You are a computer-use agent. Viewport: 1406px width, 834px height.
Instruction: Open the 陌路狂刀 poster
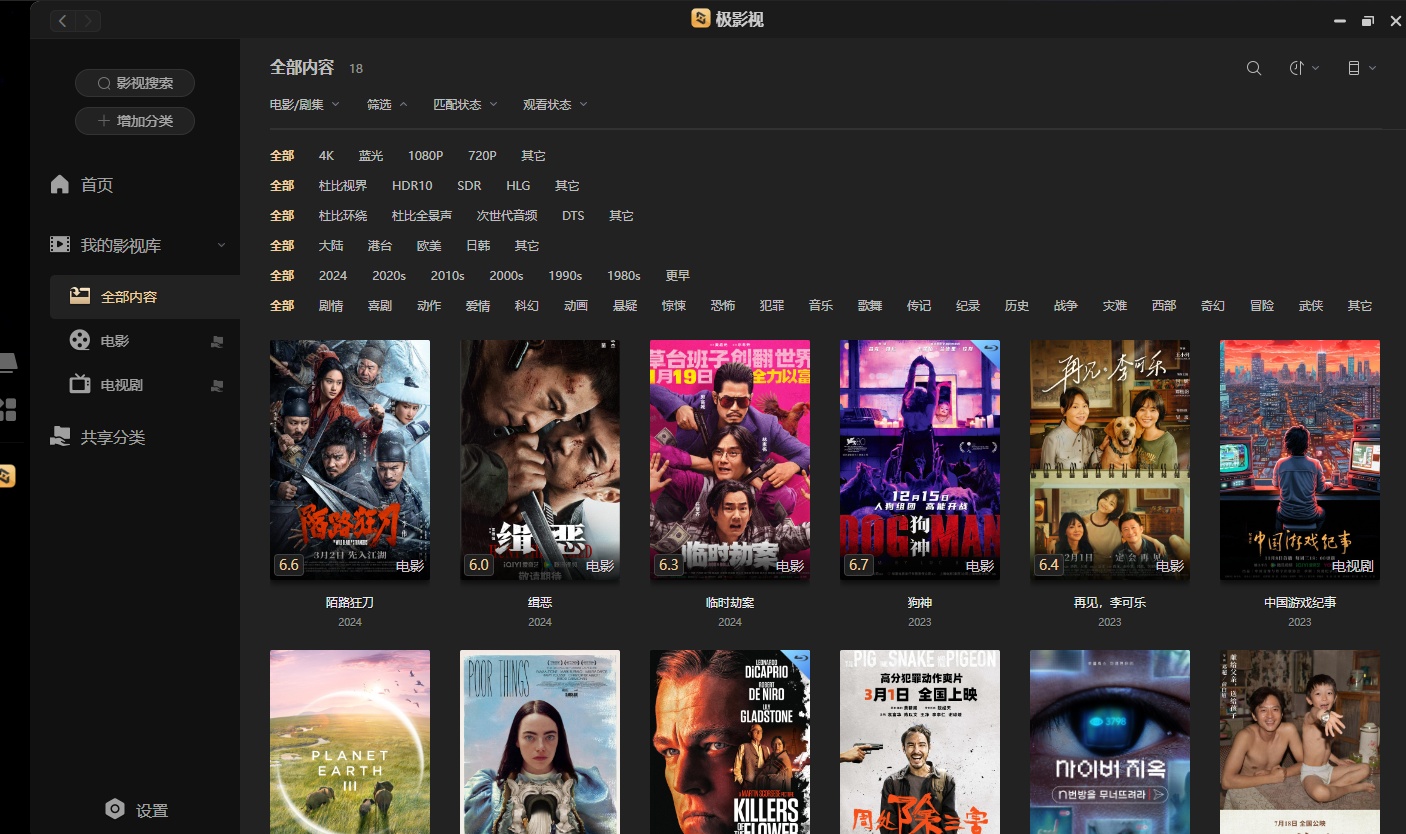click(350, 460)
